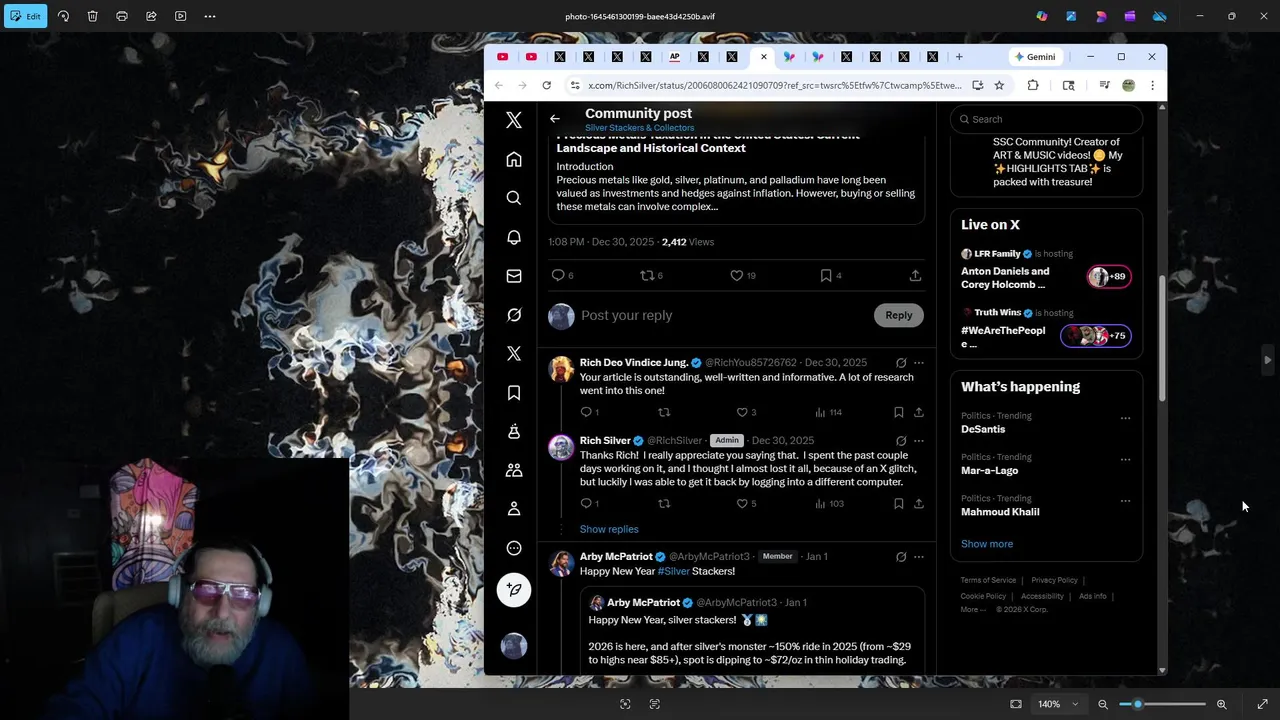The width and height of the screenshot is (1280, 720).
Task: Repost the main post with 6 reposts
Action: (651, 275)
